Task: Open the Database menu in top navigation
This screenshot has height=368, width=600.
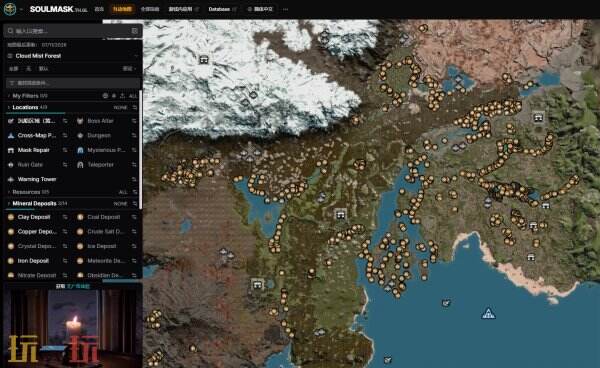Action: (222, 9)
